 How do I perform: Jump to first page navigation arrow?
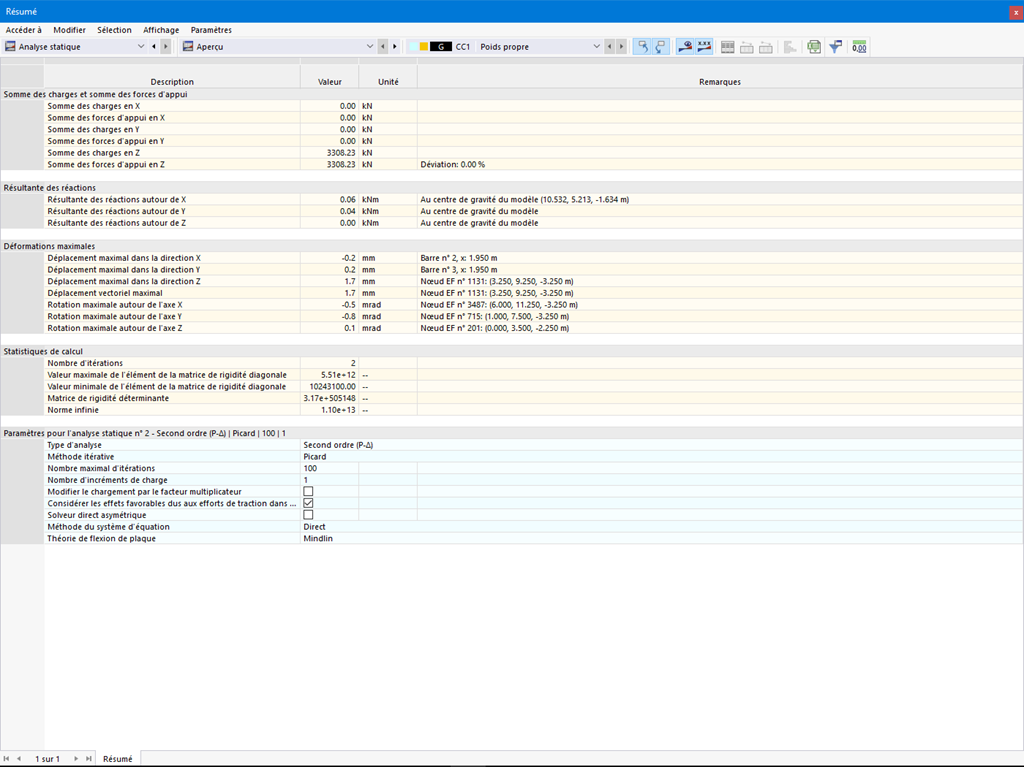[7, 759]
